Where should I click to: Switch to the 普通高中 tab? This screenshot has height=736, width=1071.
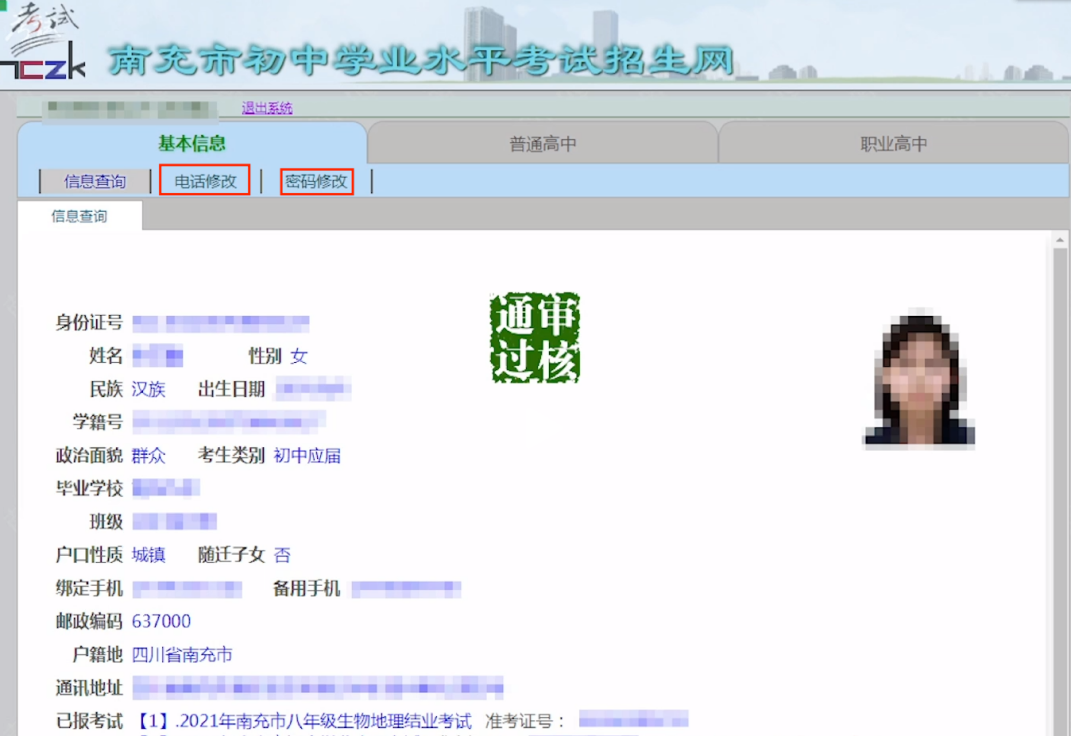pyautogui.click(x=541, y=142)
